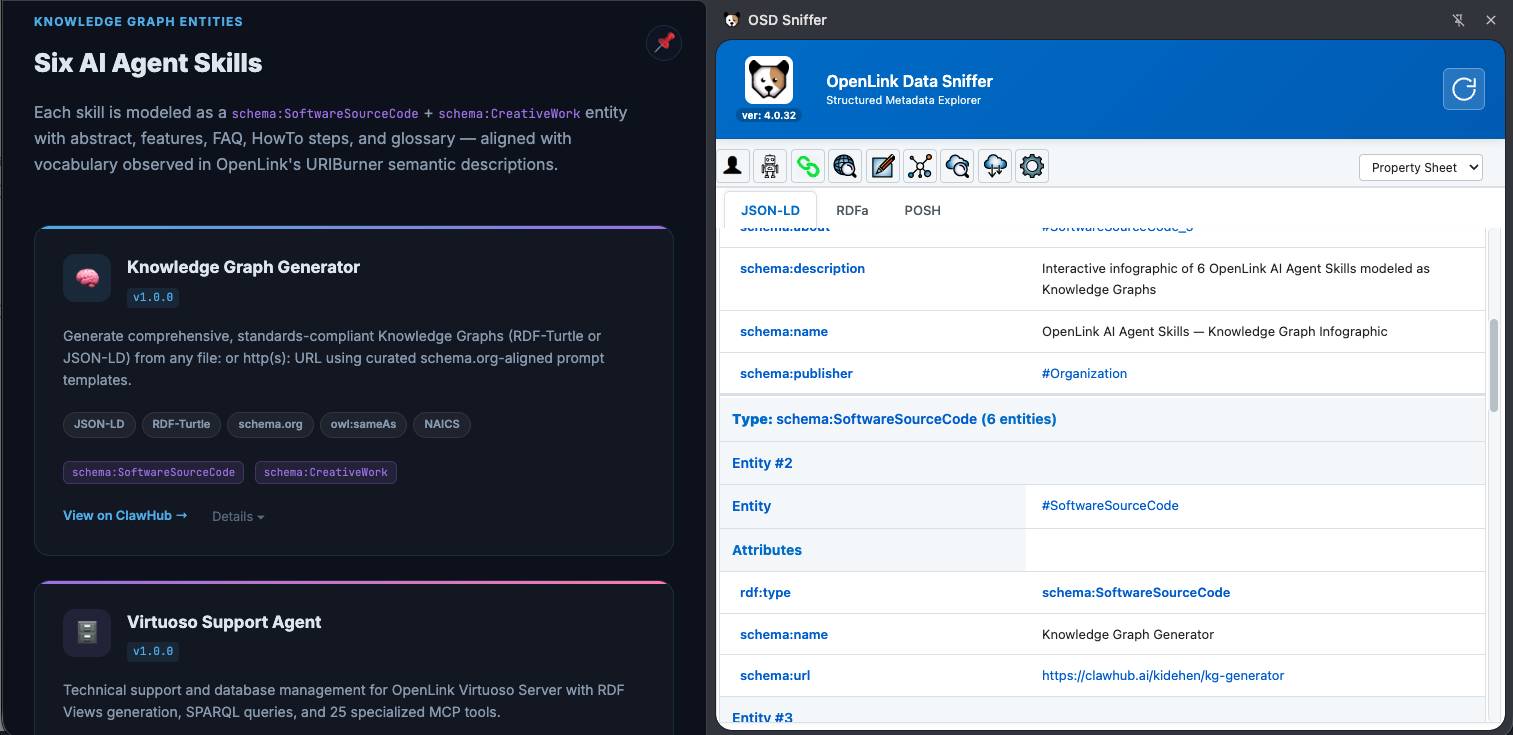Switch to the POSH tab

(x=922, y=211)
